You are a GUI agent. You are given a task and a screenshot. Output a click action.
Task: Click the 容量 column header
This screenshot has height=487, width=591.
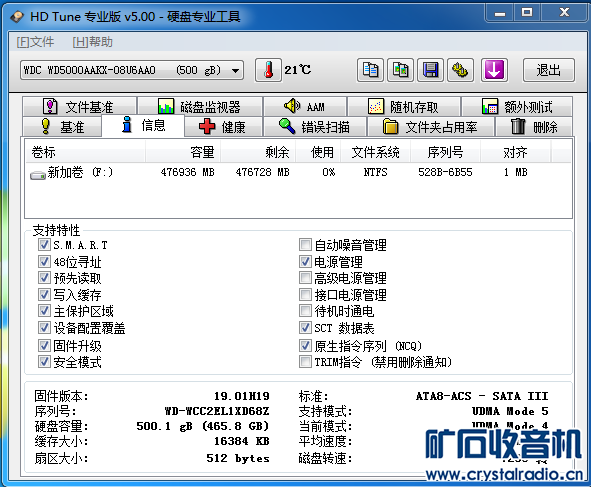point(183,152)
